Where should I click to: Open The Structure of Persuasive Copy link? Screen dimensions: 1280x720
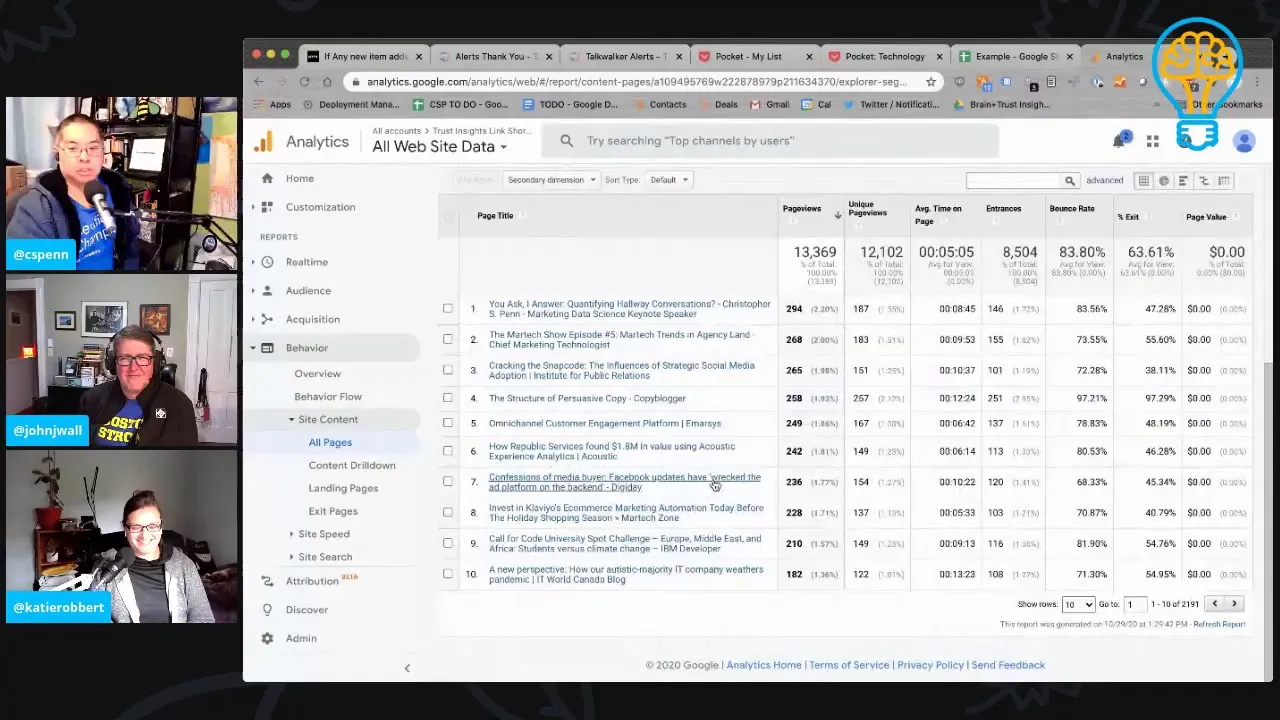pos(587,398)
